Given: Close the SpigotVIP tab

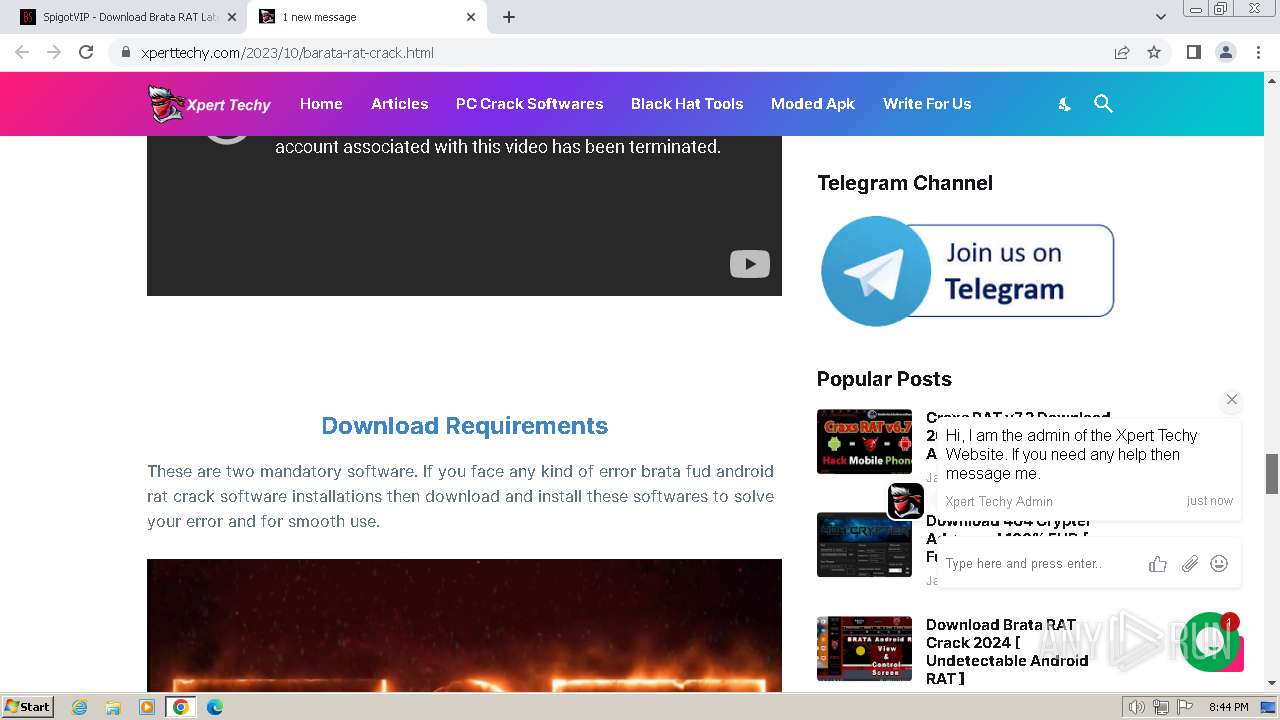Looking at the screenshot, I should 232,17.
